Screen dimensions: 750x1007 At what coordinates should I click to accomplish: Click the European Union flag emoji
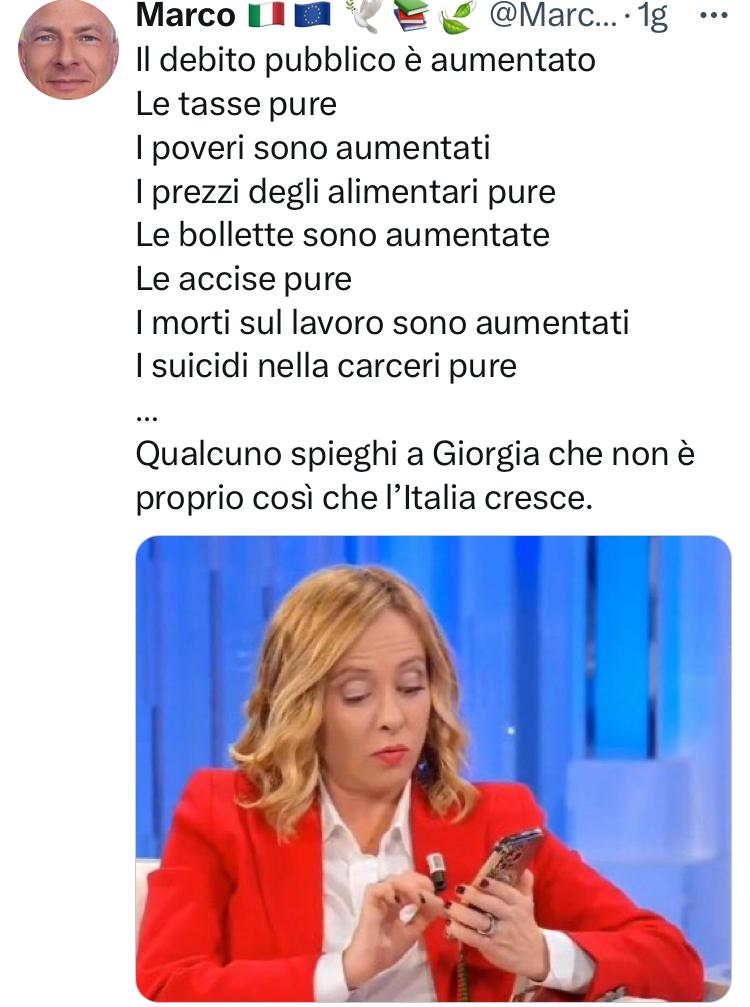[313, 15]
